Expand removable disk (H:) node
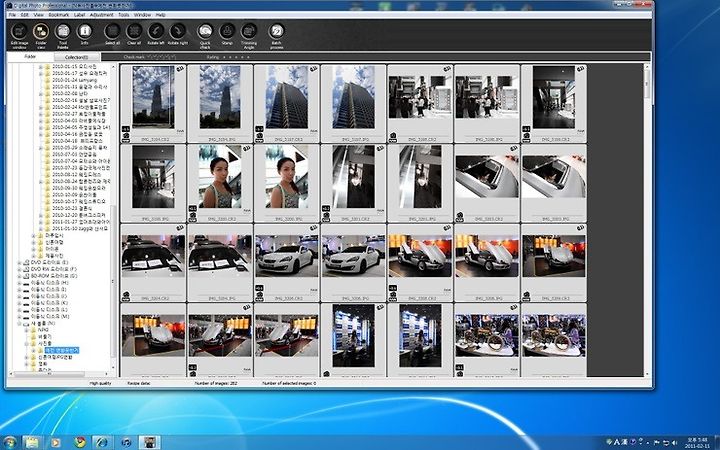 [x=19, y=283]
